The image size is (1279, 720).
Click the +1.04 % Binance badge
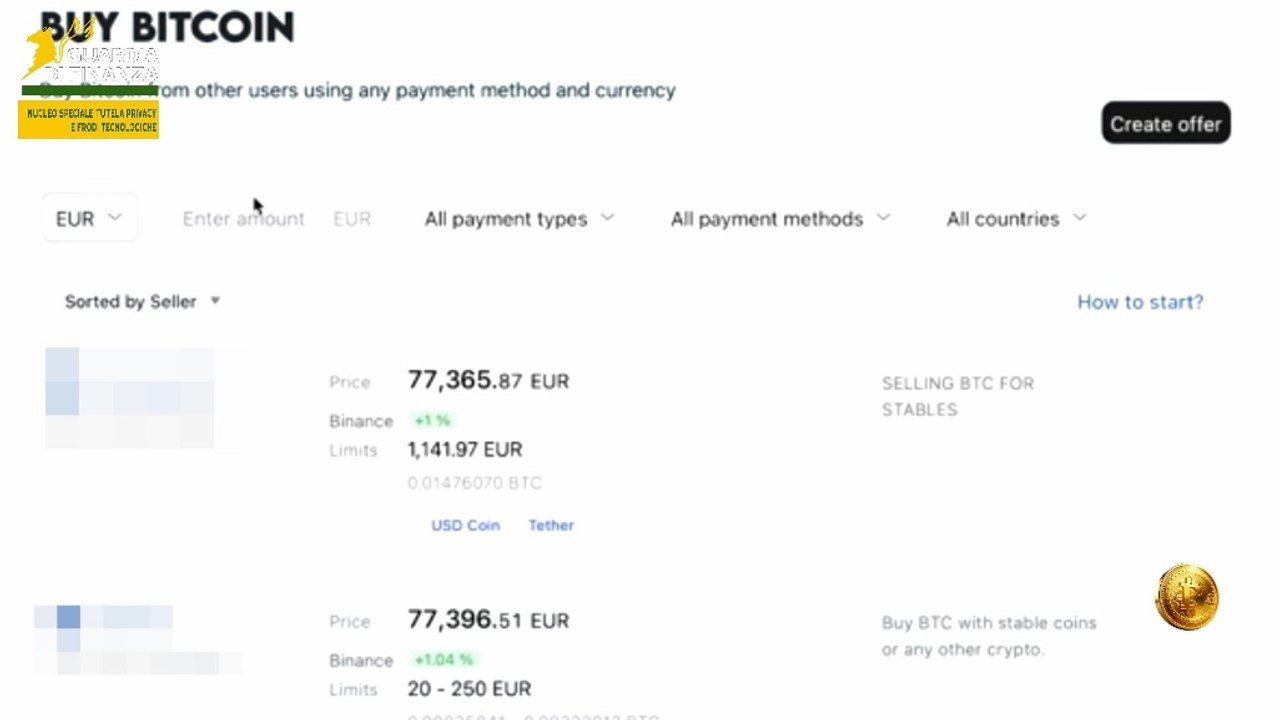pos(443,660)
